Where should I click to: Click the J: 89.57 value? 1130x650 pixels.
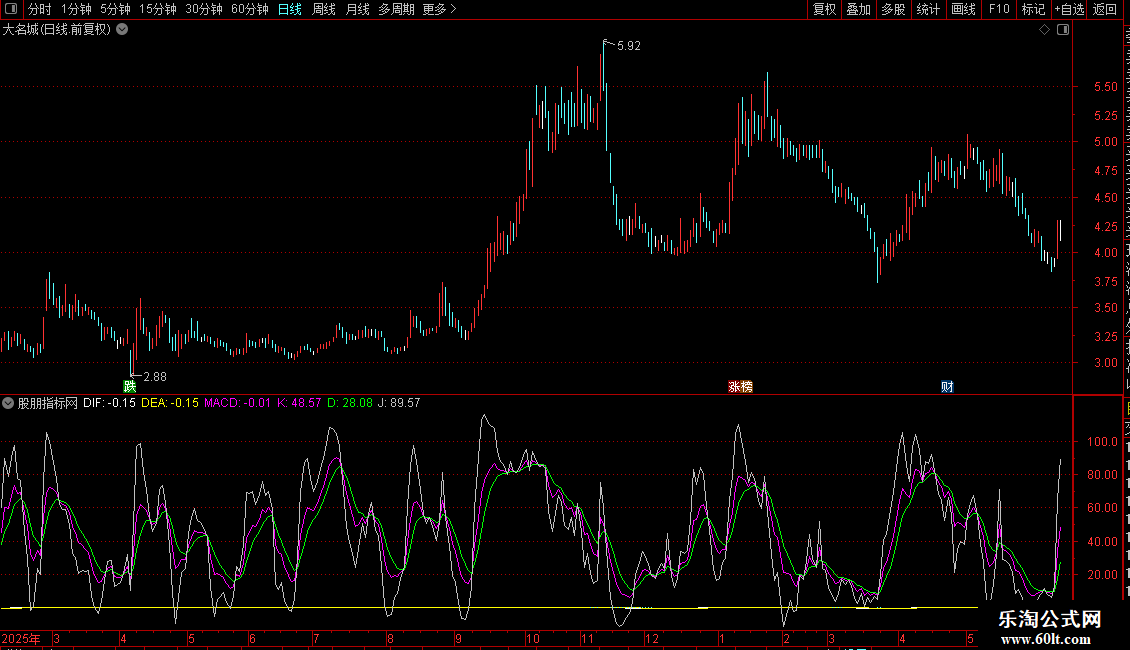tap(399, 404)
